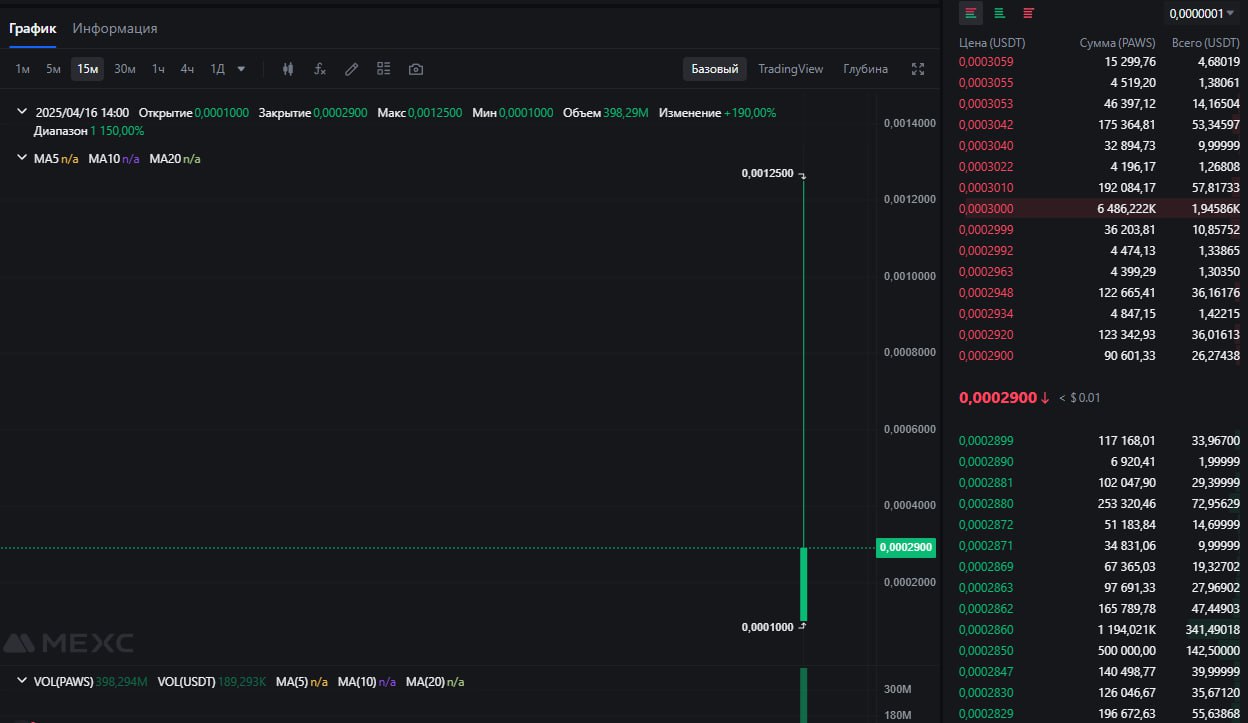Select ask price 0,0003000 in order book
Screen dimensions: 1248x723
pos(986,208)
